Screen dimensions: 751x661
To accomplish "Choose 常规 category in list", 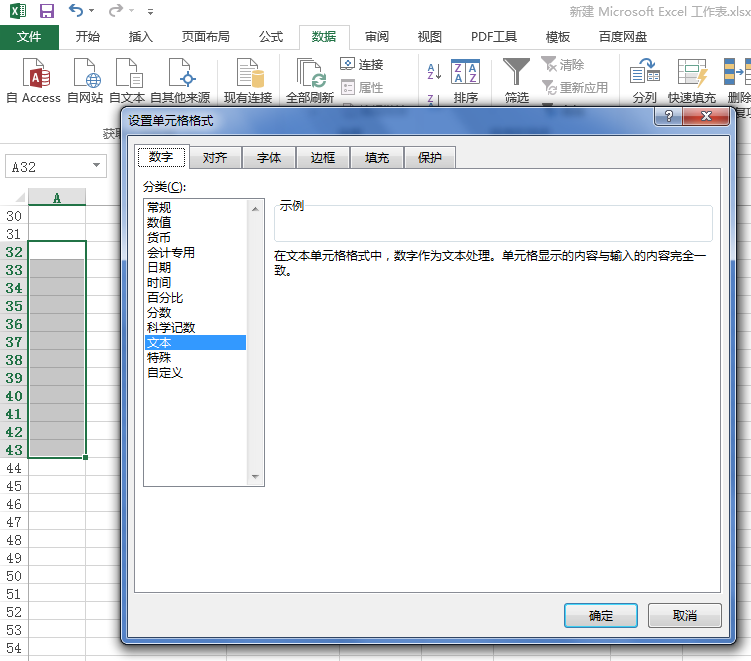I will click(195, 207).
